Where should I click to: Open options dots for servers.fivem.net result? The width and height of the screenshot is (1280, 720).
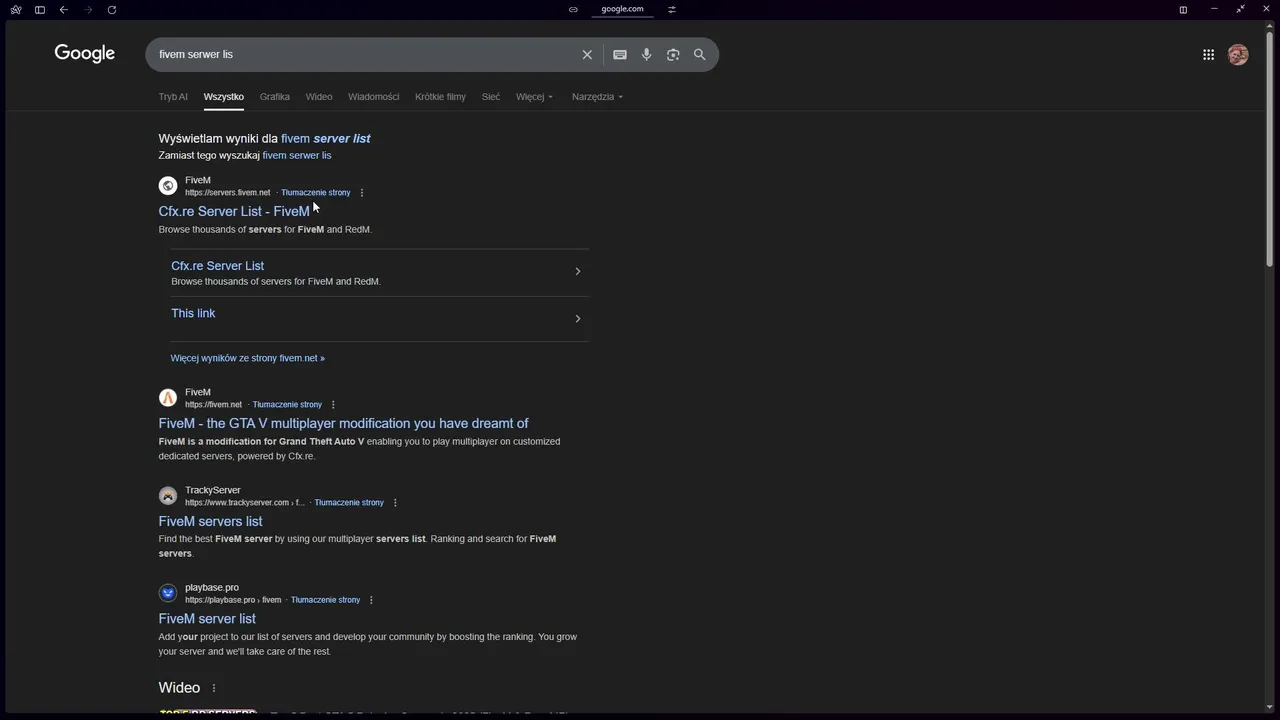(x=362, y=193)
